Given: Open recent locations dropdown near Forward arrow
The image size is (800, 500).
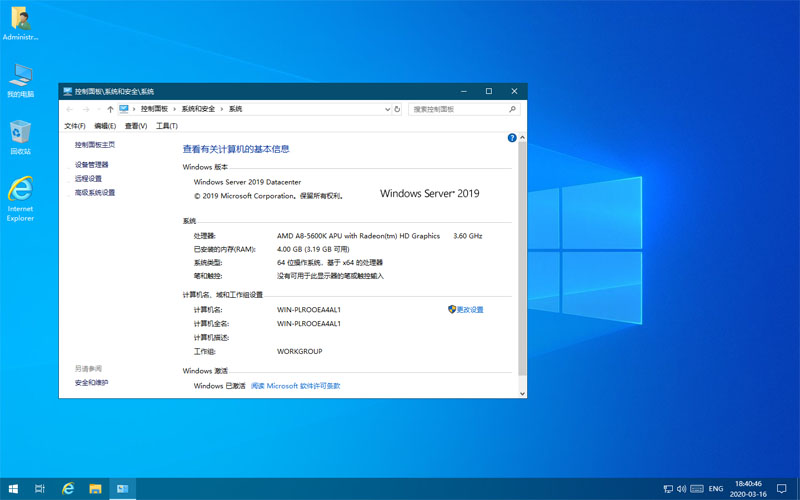Looking at the screenshot, I should click(98, 109).
